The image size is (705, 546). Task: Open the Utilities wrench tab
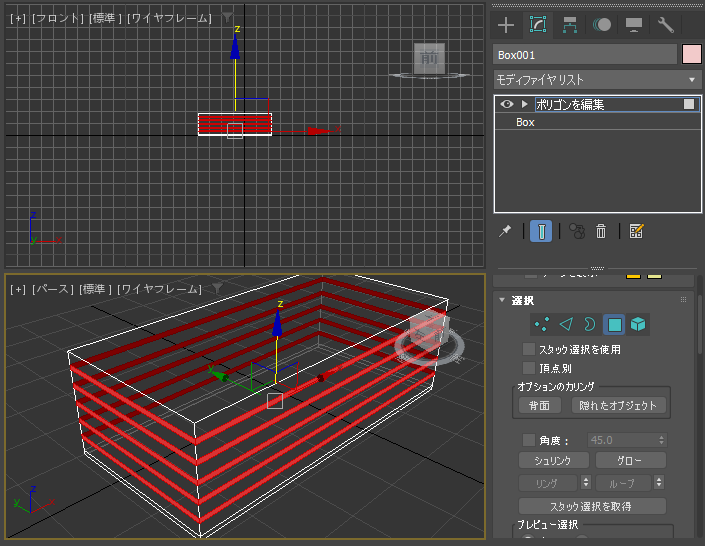pyautogui.click(x=665, y=25)
